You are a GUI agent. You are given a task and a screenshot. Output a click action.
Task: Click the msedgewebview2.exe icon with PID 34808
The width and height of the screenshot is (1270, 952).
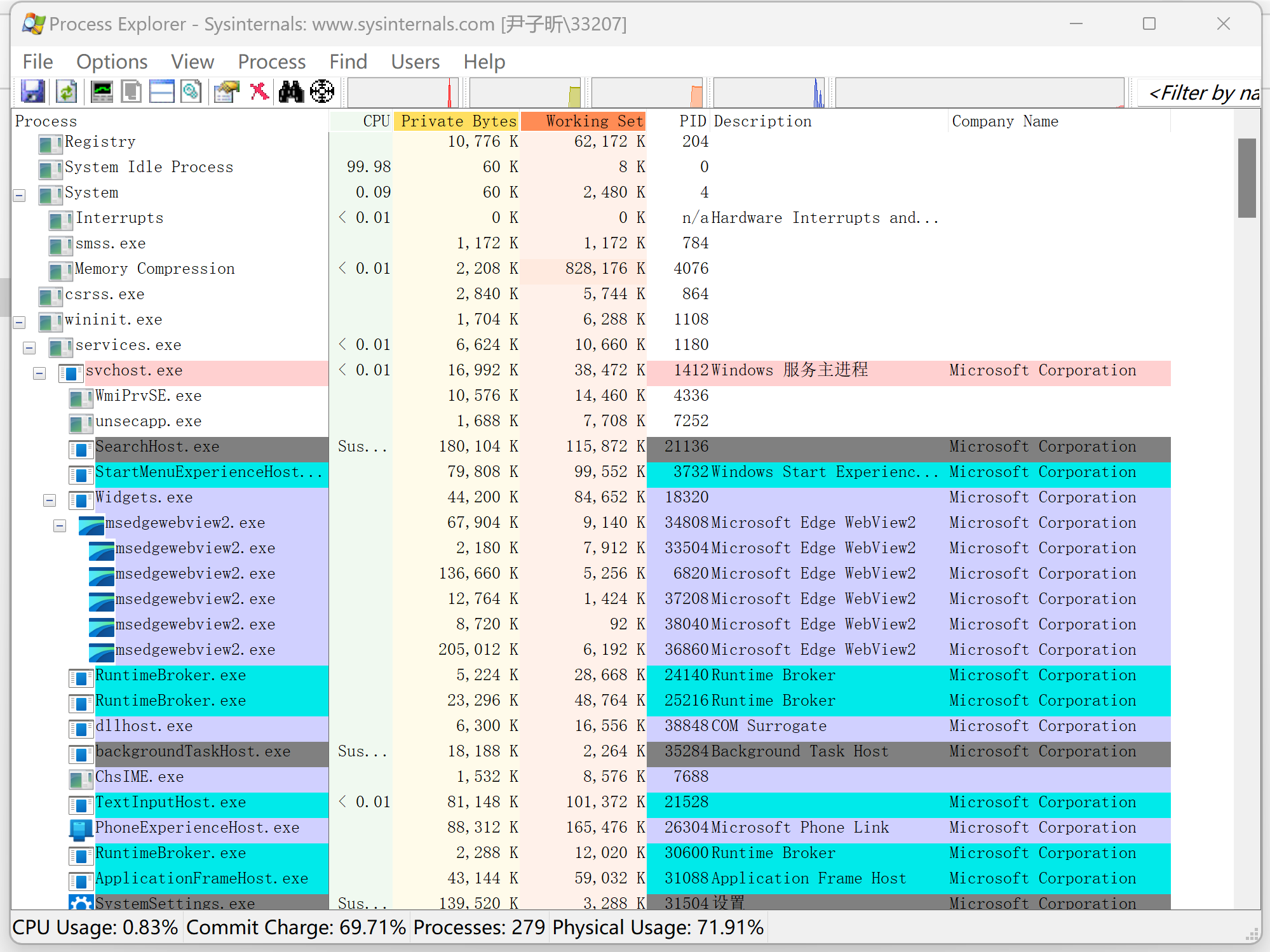(91, 526)
